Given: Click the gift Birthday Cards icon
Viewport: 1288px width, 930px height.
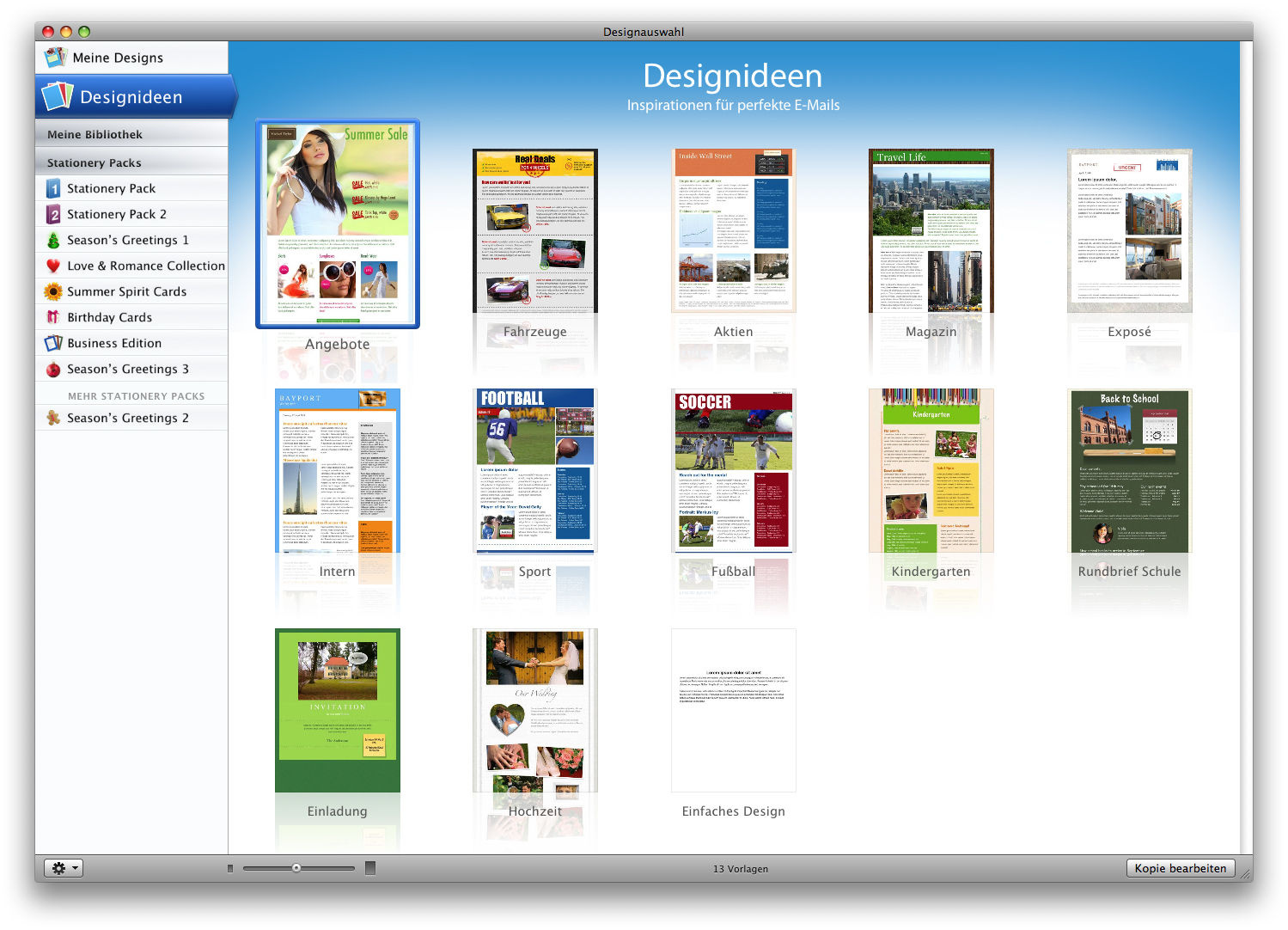Looking at the screenshot, I should (x=53, y=317).
